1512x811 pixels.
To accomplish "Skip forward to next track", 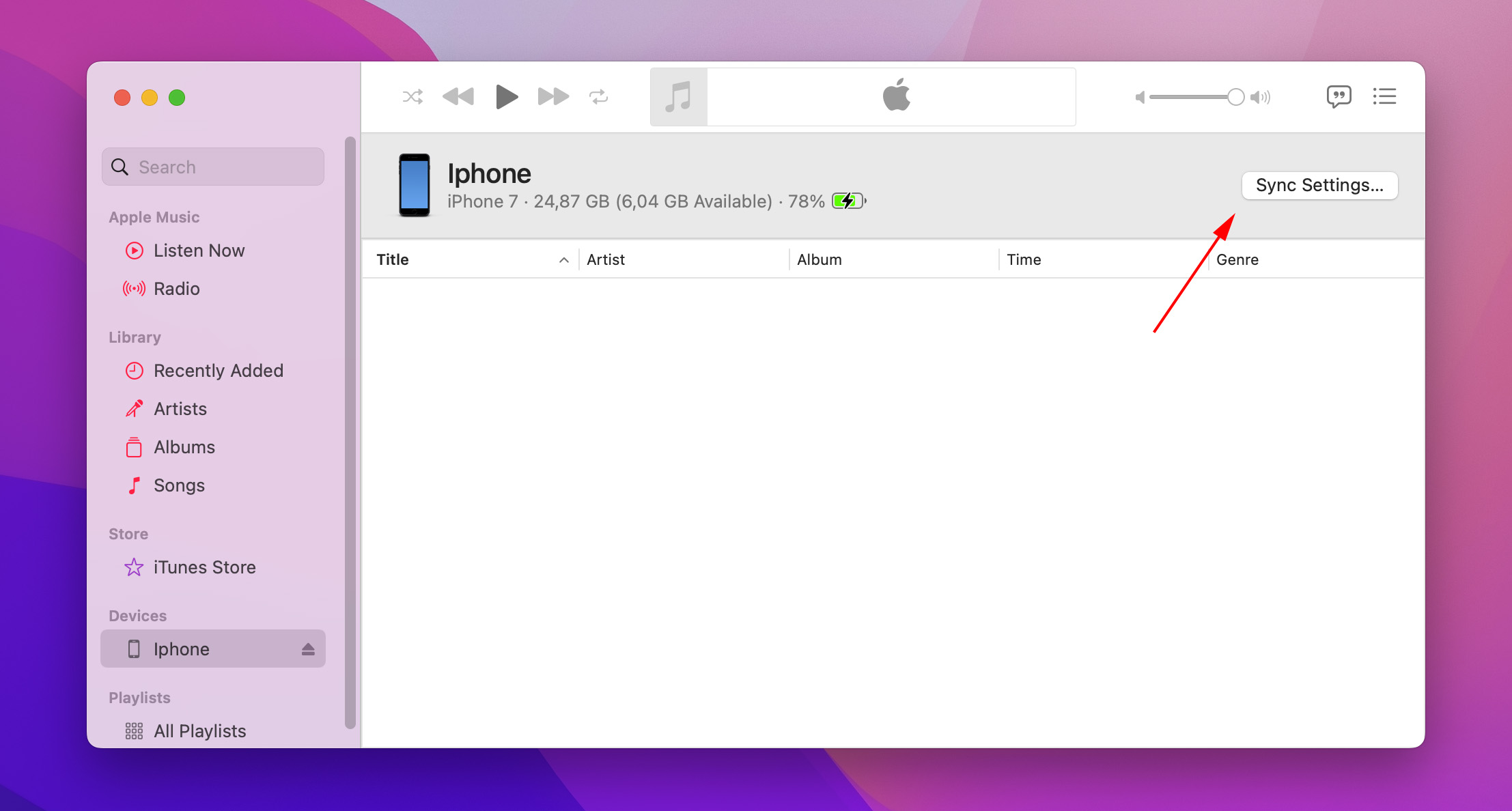I will 553,97.
